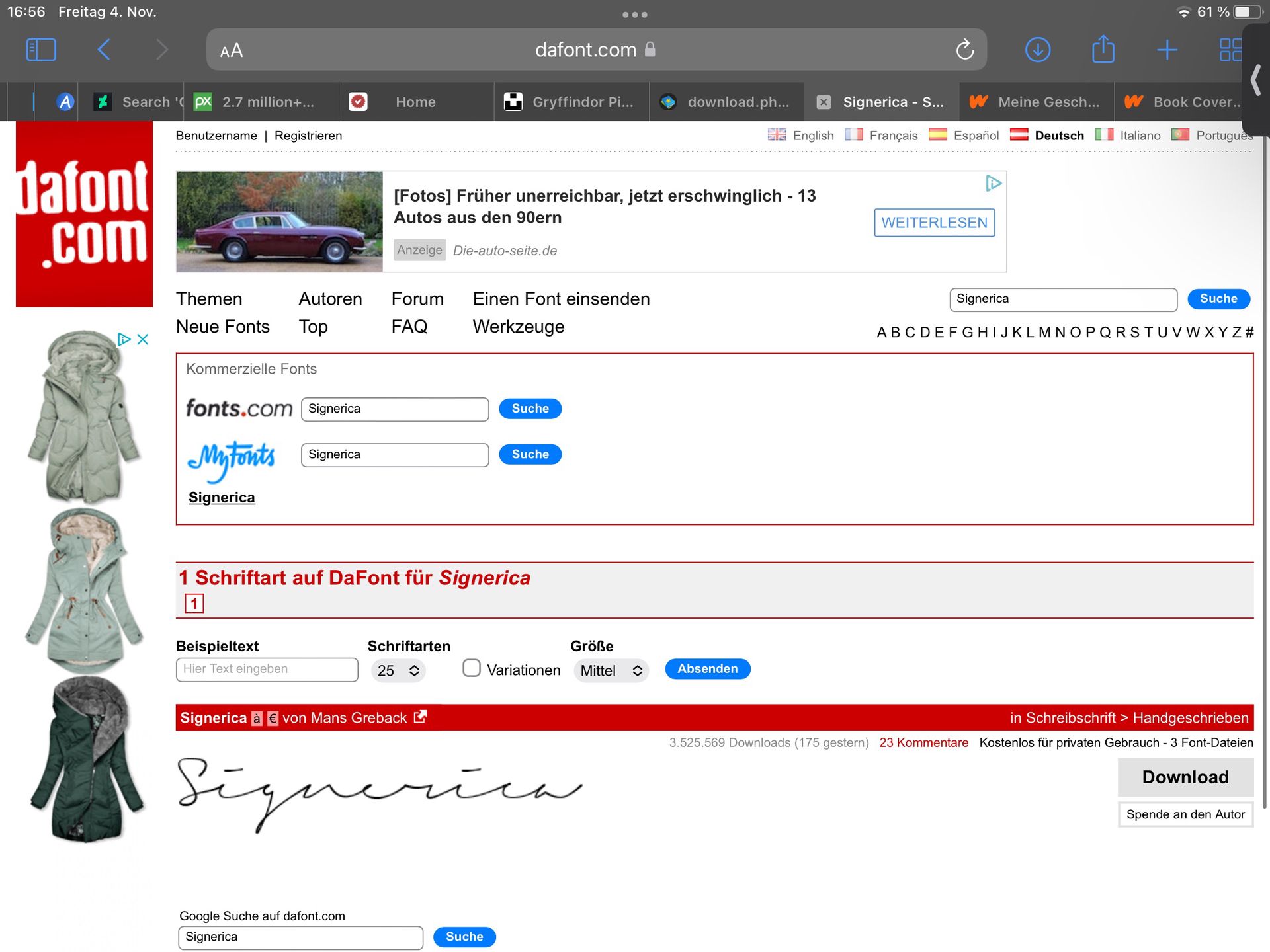The image size is (1270, 952).
Task: Open the Größe dropdown set to Mittel
Action: click(611, 670)
